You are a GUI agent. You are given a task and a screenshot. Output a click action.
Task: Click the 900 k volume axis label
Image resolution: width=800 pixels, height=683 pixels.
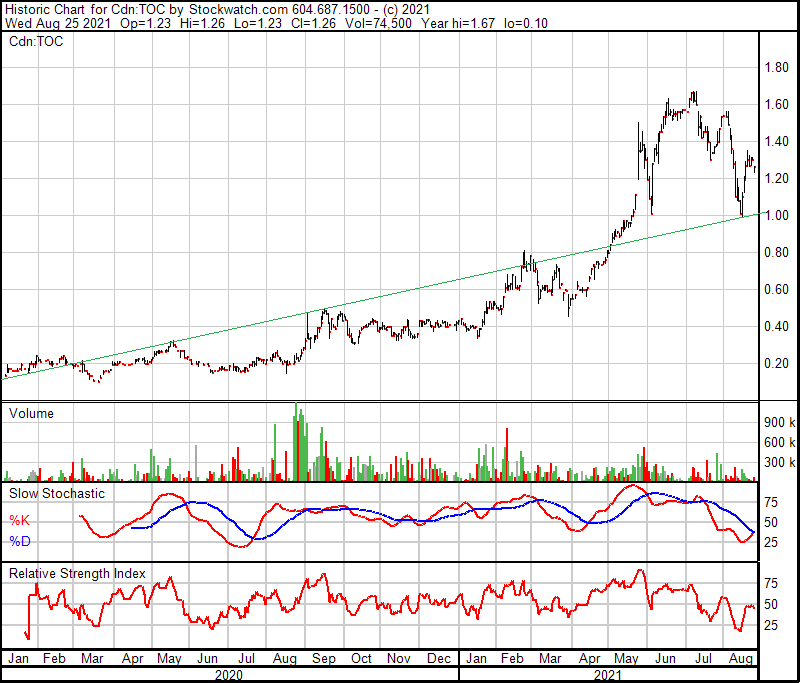coord(780,422)
